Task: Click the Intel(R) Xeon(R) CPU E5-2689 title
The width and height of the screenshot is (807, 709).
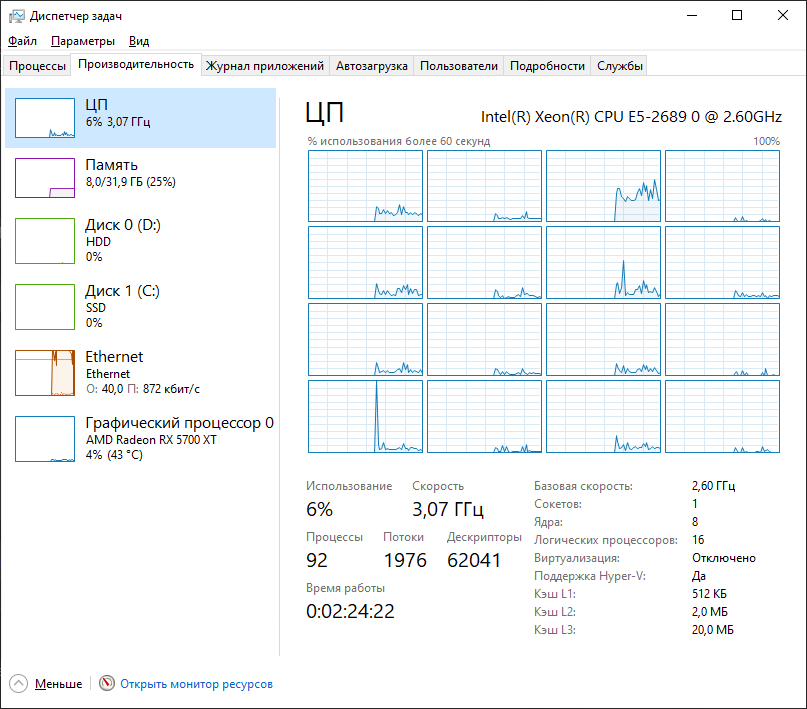Action: pos(631,117)
